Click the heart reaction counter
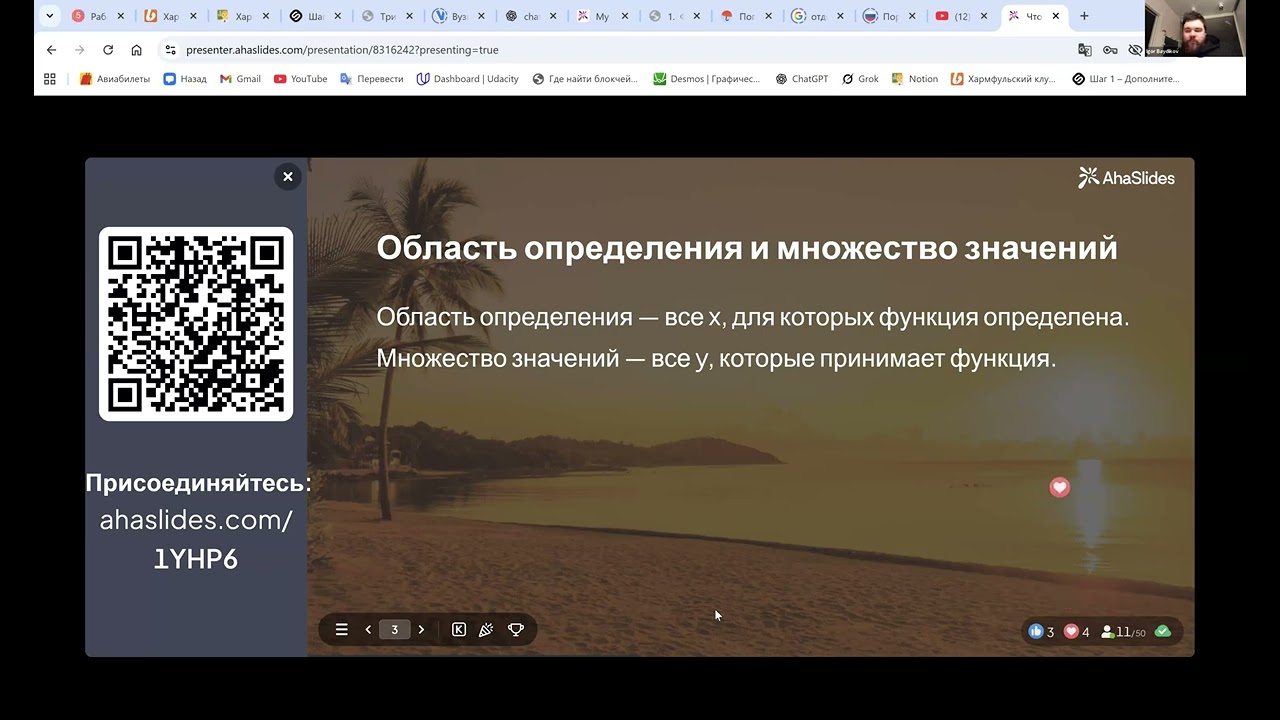The image size is (1280, 720). click(x=1076, y=632)
